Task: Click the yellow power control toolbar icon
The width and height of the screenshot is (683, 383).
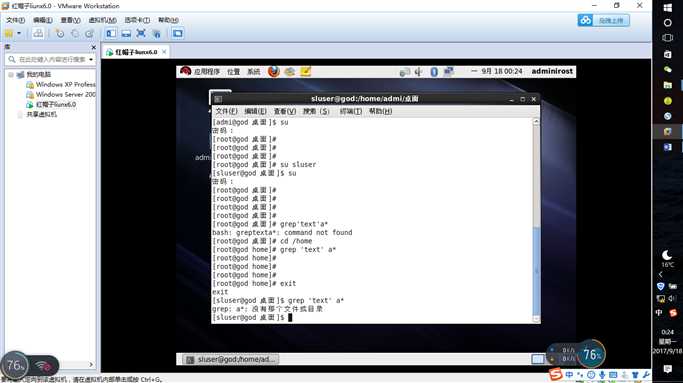Action: 9,33
